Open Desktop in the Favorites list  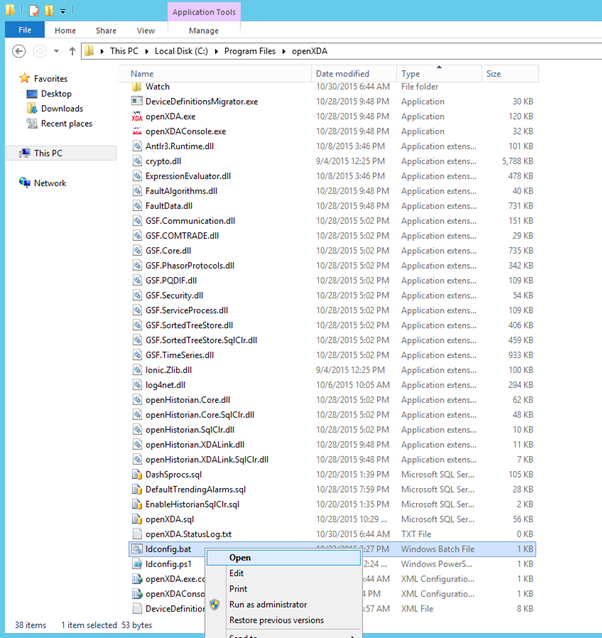coord(56,93)
